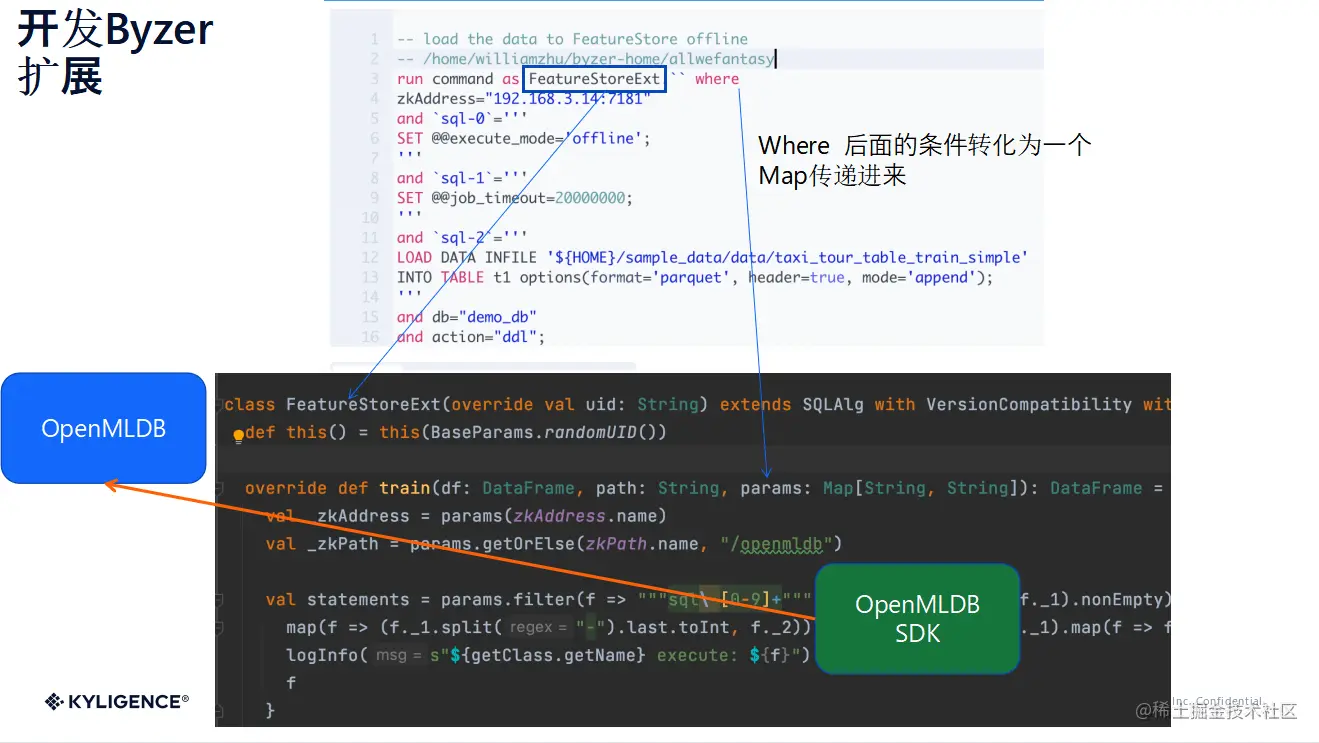The height and width of the screenshot is (743, 1319).
Task: Click 'SET @@job_timeout=20000000;' line
Action: [x=514, y=198]
